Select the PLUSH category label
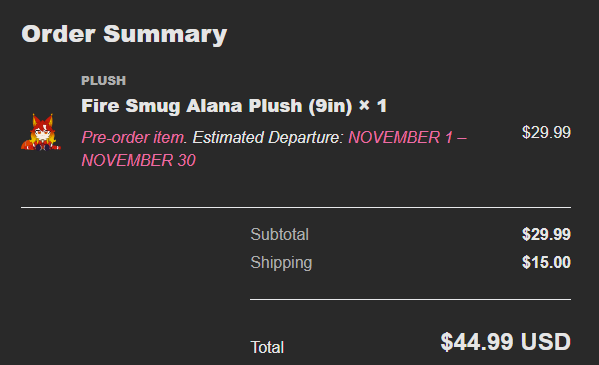This screenshot has height=365, width=599. coord(104,81)
